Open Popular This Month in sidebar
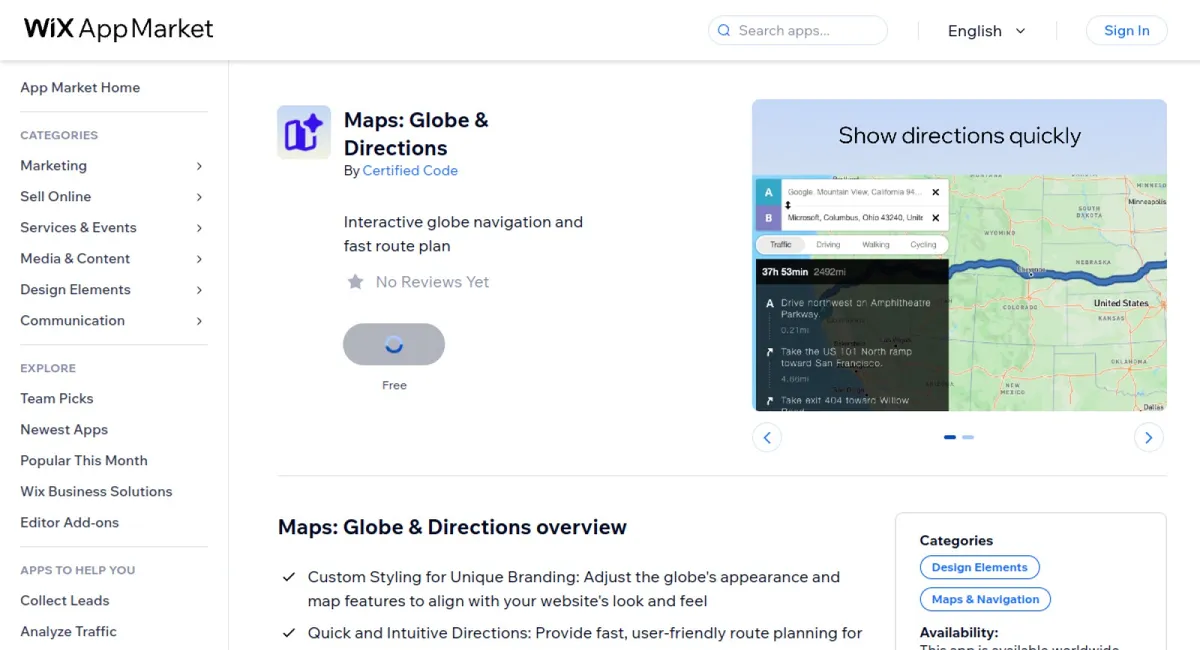 click(x=84, y=460)
